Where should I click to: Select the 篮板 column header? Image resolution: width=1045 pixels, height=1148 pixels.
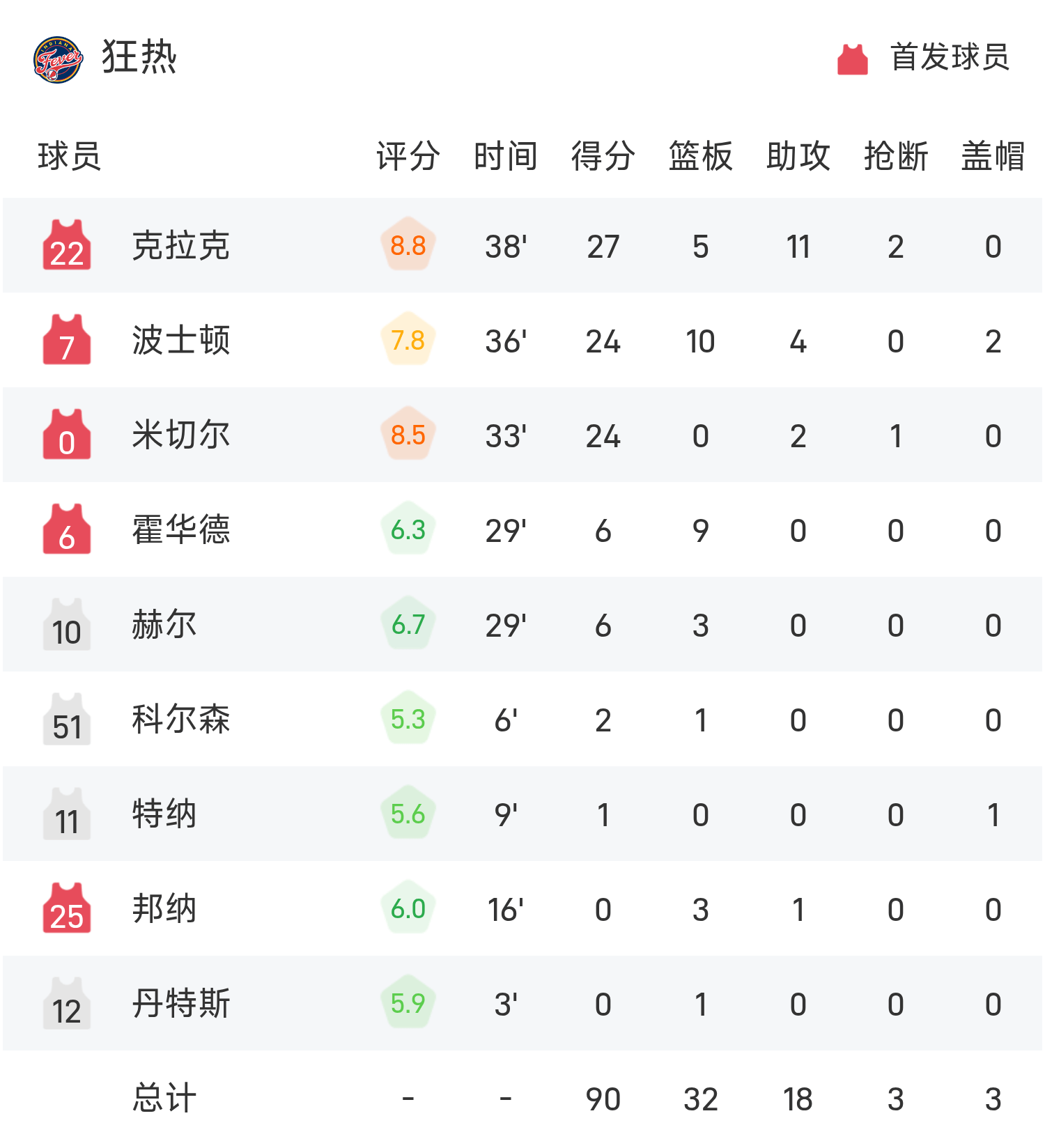coord(701,156)
